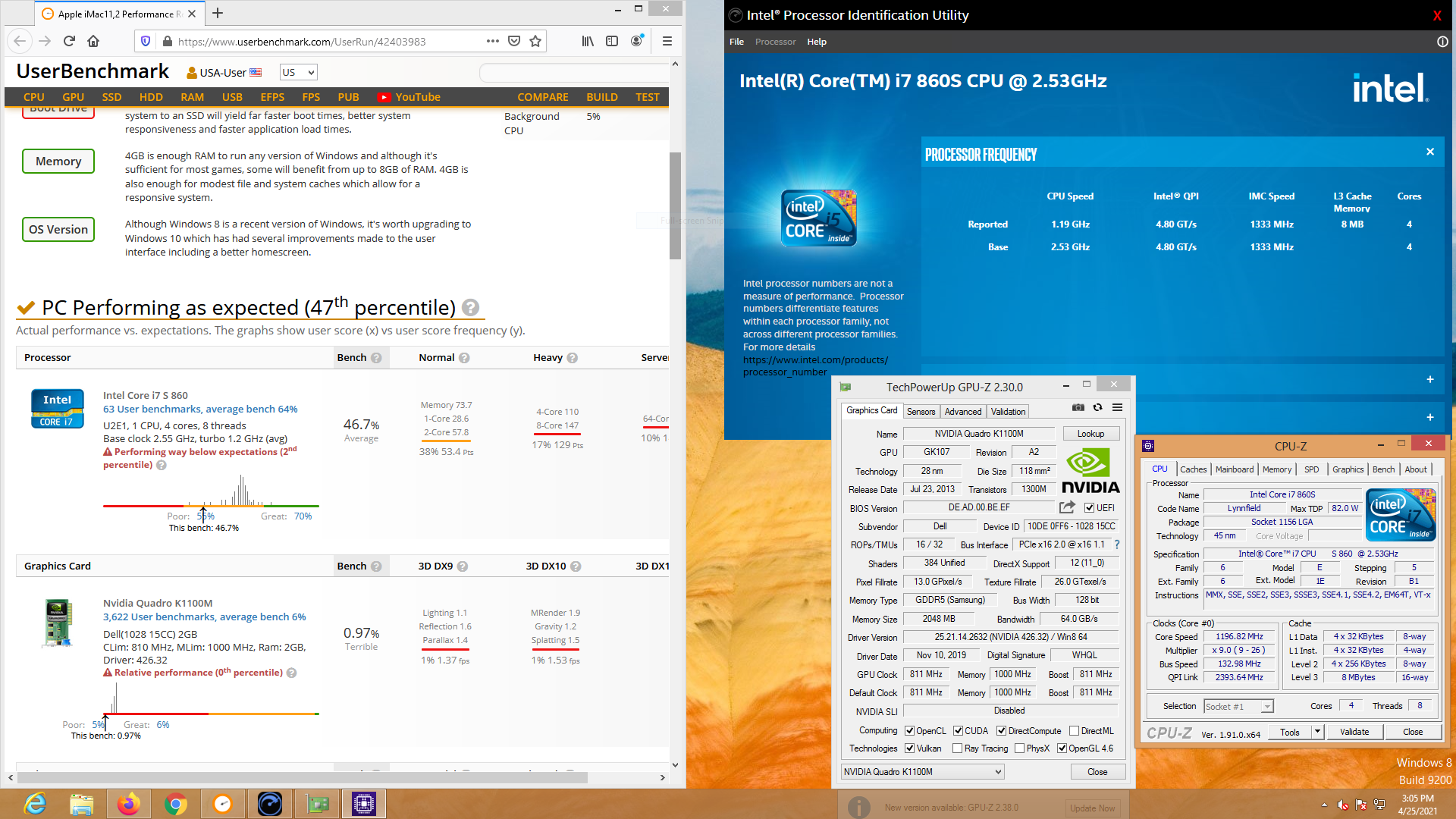Open CPU-Z Socket #1 selection dropdown
Viewport: 1456px width, 819px height.
coord(1238,707)
